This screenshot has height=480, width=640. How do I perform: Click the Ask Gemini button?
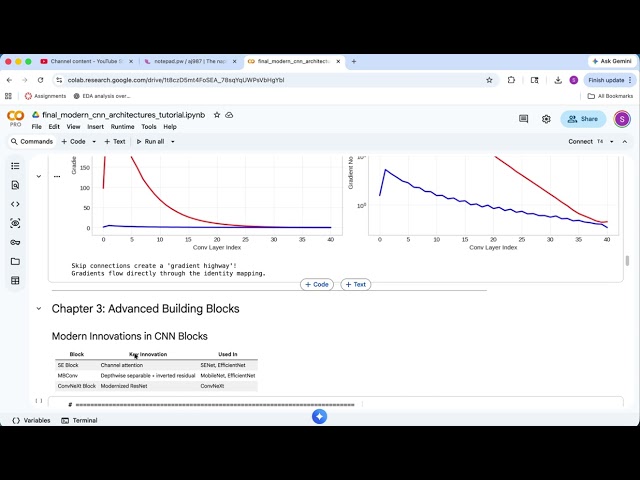612,61
